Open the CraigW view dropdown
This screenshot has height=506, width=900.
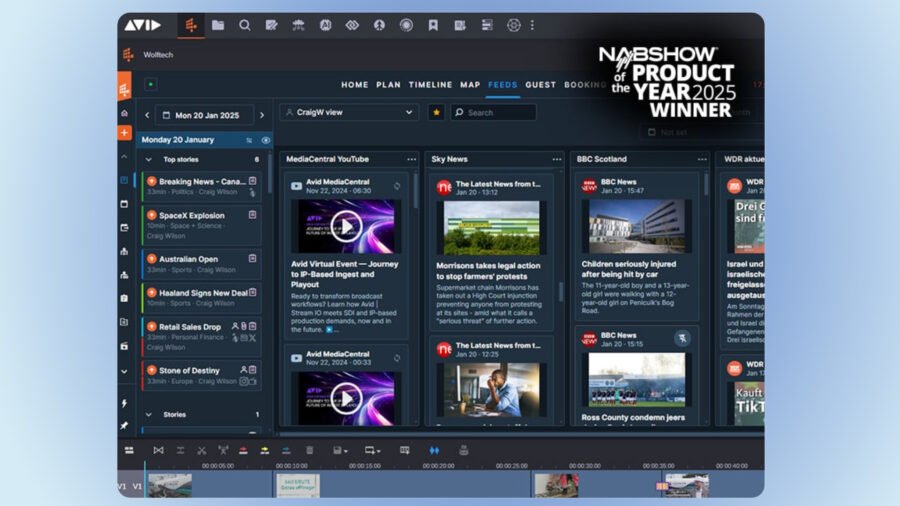pos(349,113)
